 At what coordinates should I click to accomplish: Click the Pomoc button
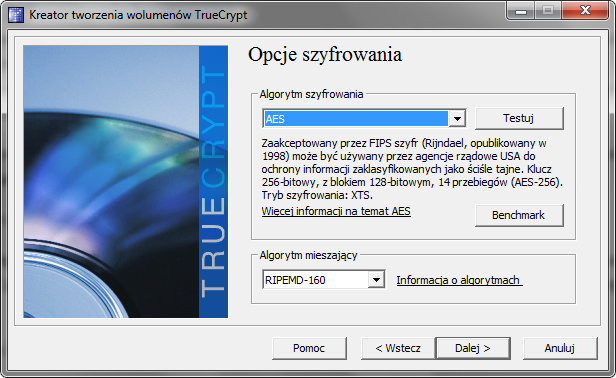click(309, 348)
